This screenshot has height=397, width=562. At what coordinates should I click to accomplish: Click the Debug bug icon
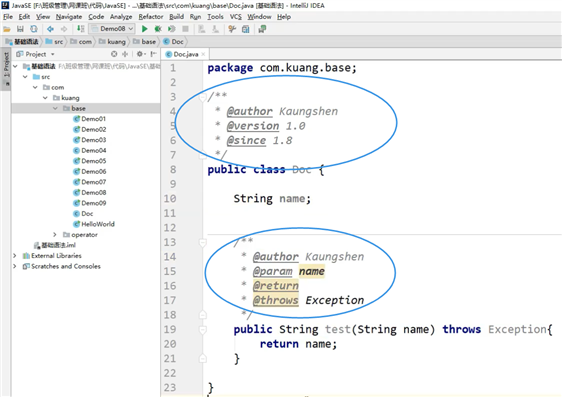(x=158, y=29)
